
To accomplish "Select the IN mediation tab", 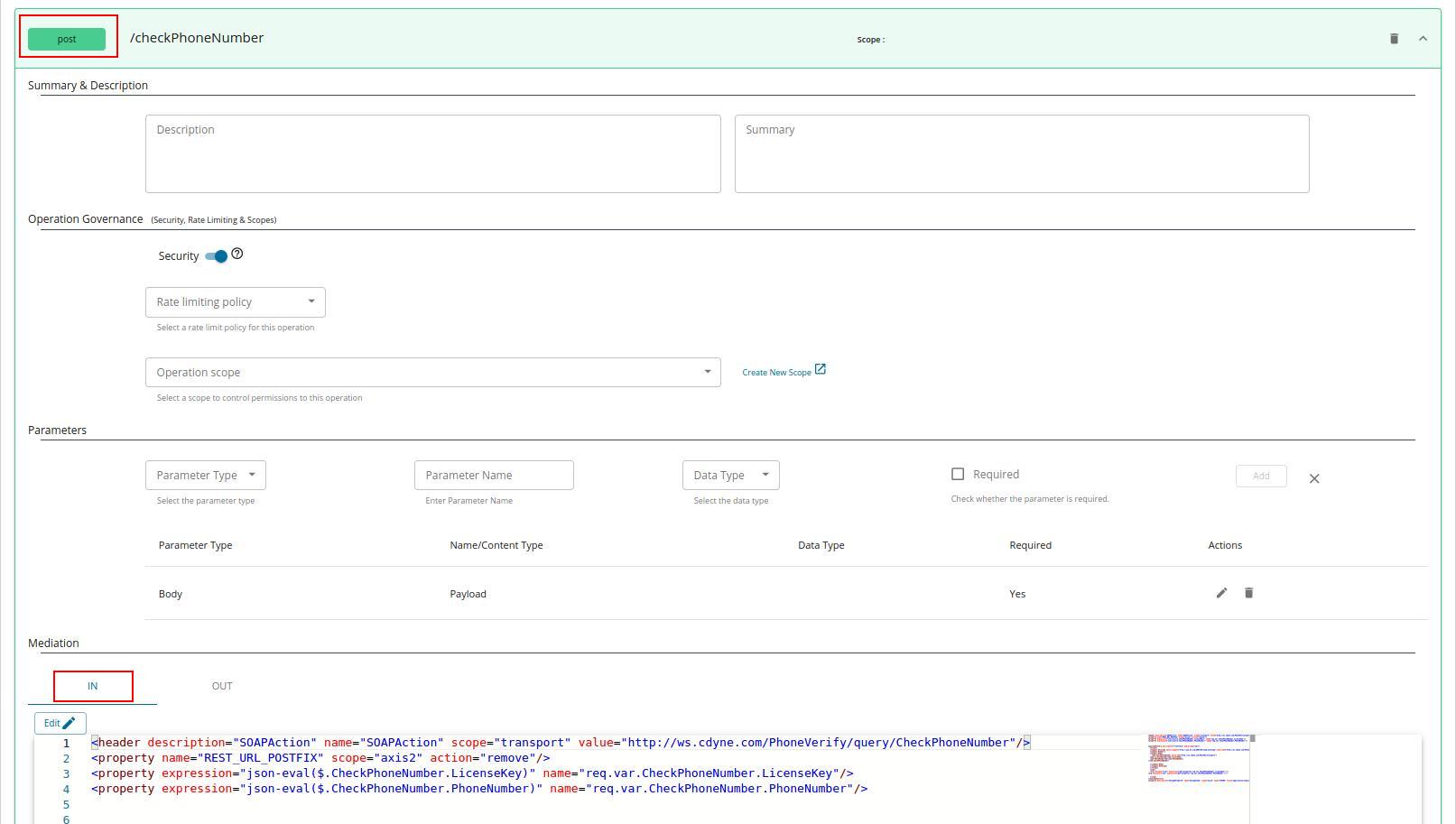I will (92, 686).
